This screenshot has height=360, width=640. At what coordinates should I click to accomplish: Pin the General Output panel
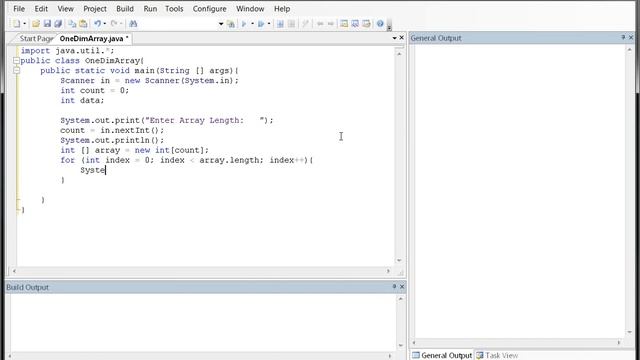click(623, 37)
